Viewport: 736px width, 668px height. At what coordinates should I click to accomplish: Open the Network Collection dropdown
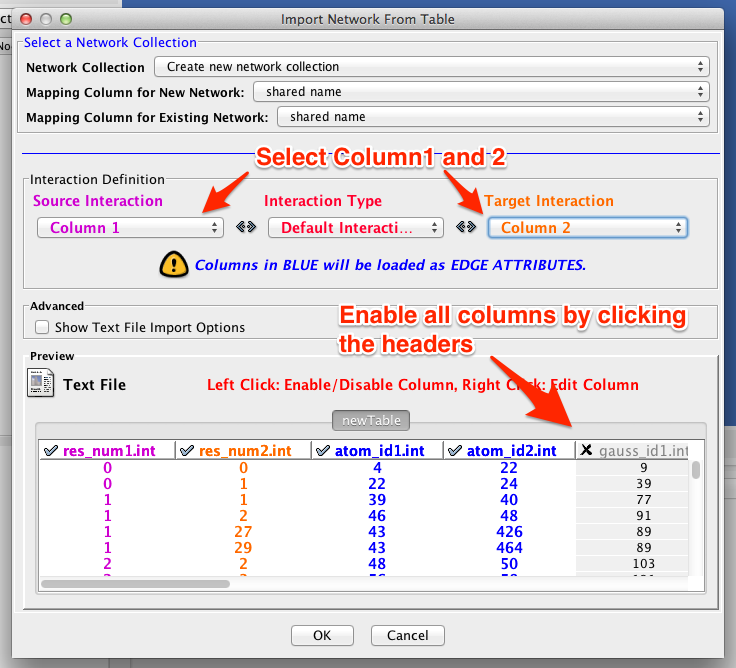pyautogui.click(x=432, y=67)
